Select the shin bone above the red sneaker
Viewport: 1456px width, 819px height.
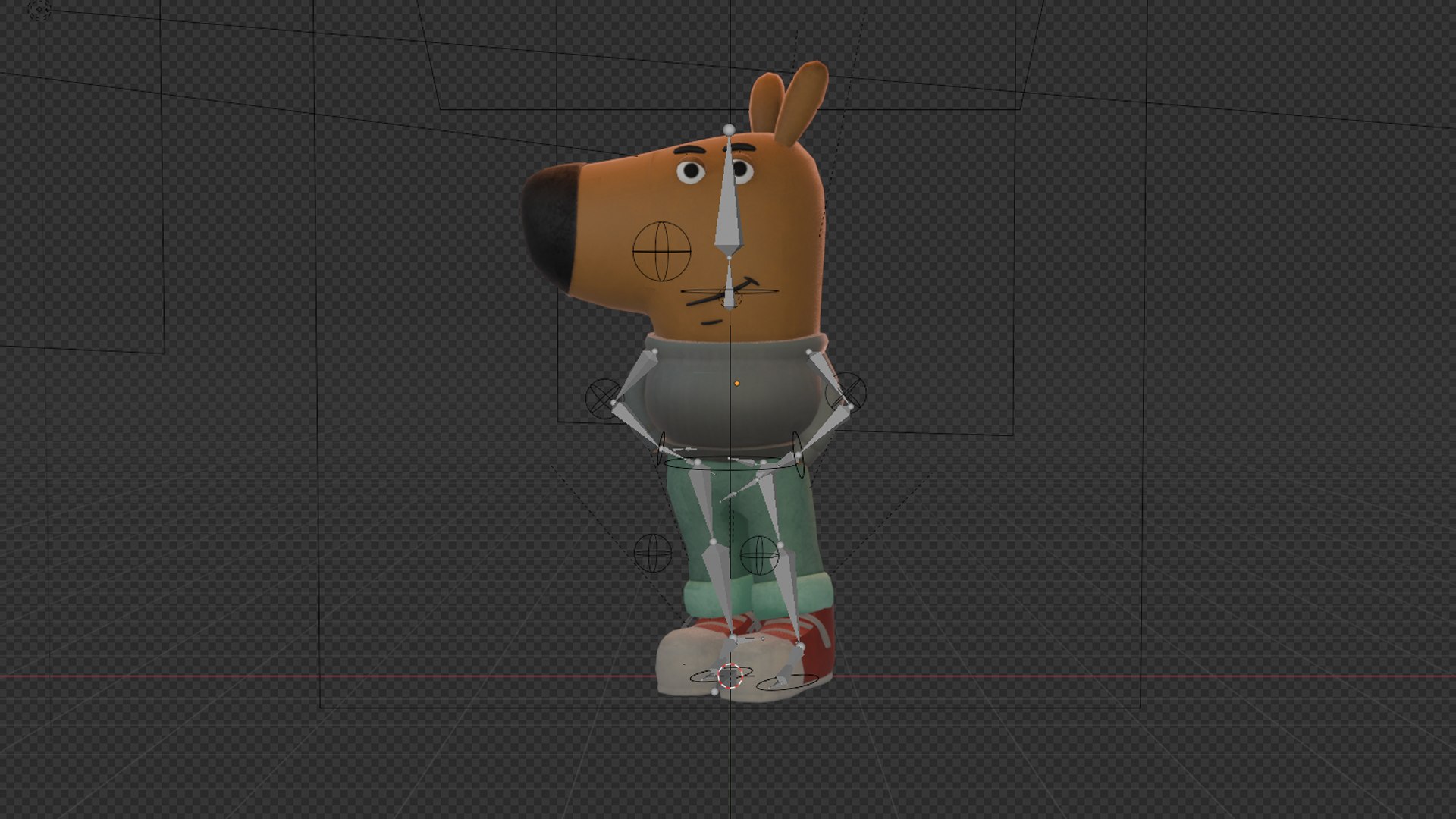(789, 595)
